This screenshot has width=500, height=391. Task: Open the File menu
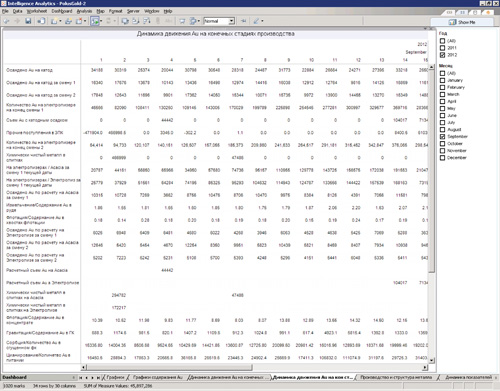5,11
